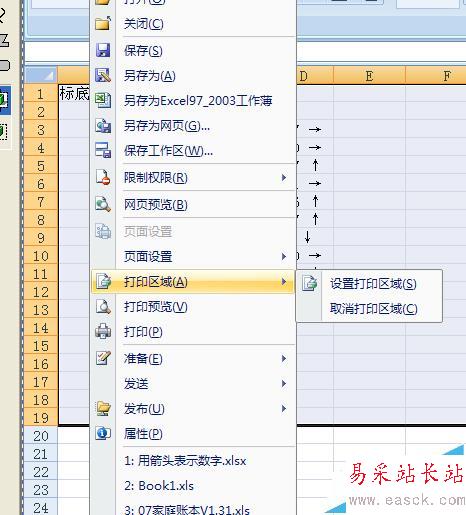466x515 pixels.
Task: Click the Prepare pencil icon
Action: [x=103, y=358]
